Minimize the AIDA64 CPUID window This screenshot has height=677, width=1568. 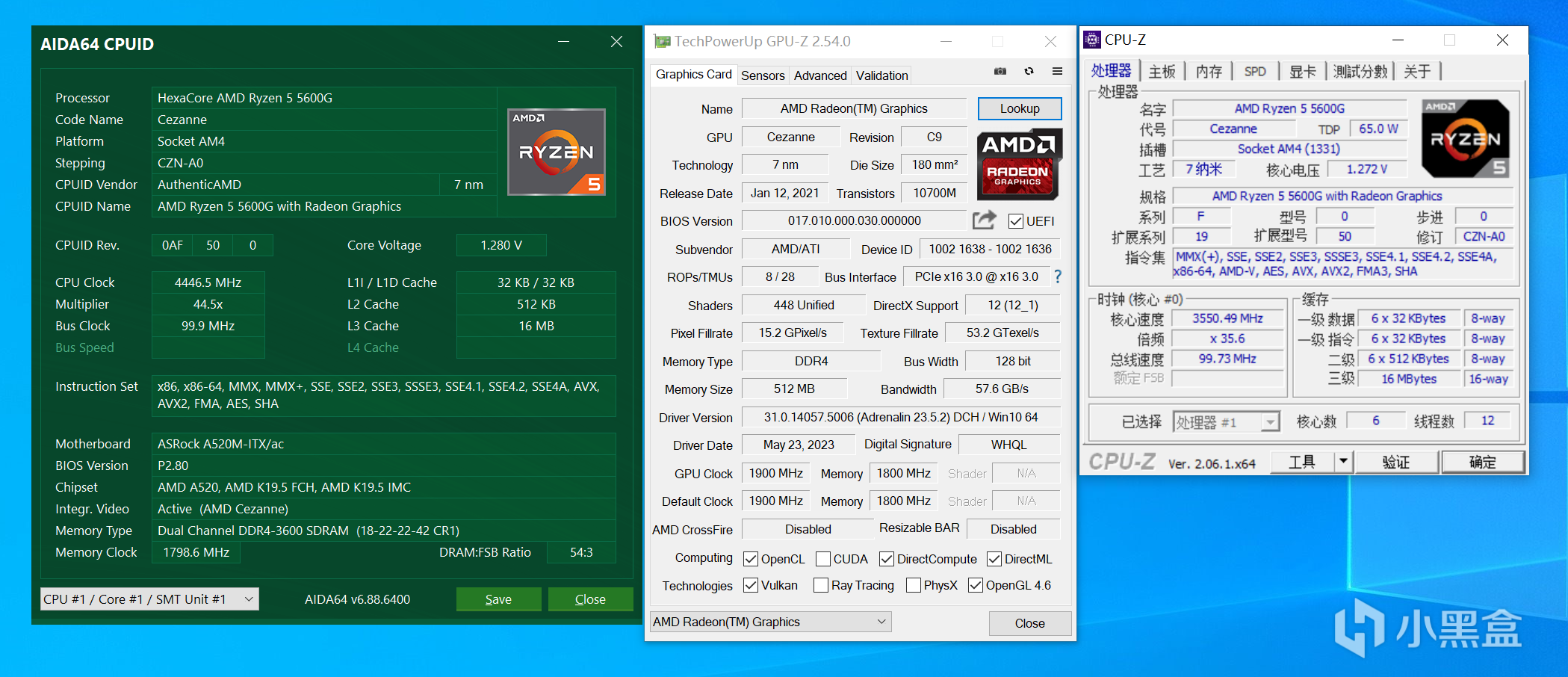pyautogui.click(x=563, y=42)
